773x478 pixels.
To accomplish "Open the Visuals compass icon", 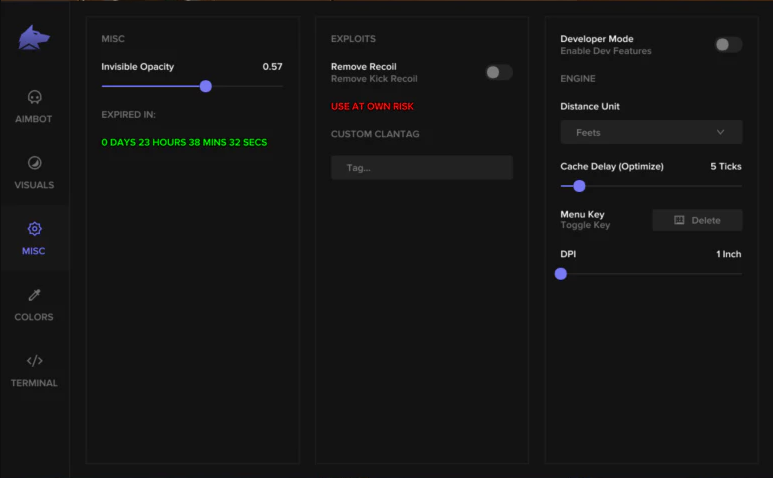I will click(34, 163).
